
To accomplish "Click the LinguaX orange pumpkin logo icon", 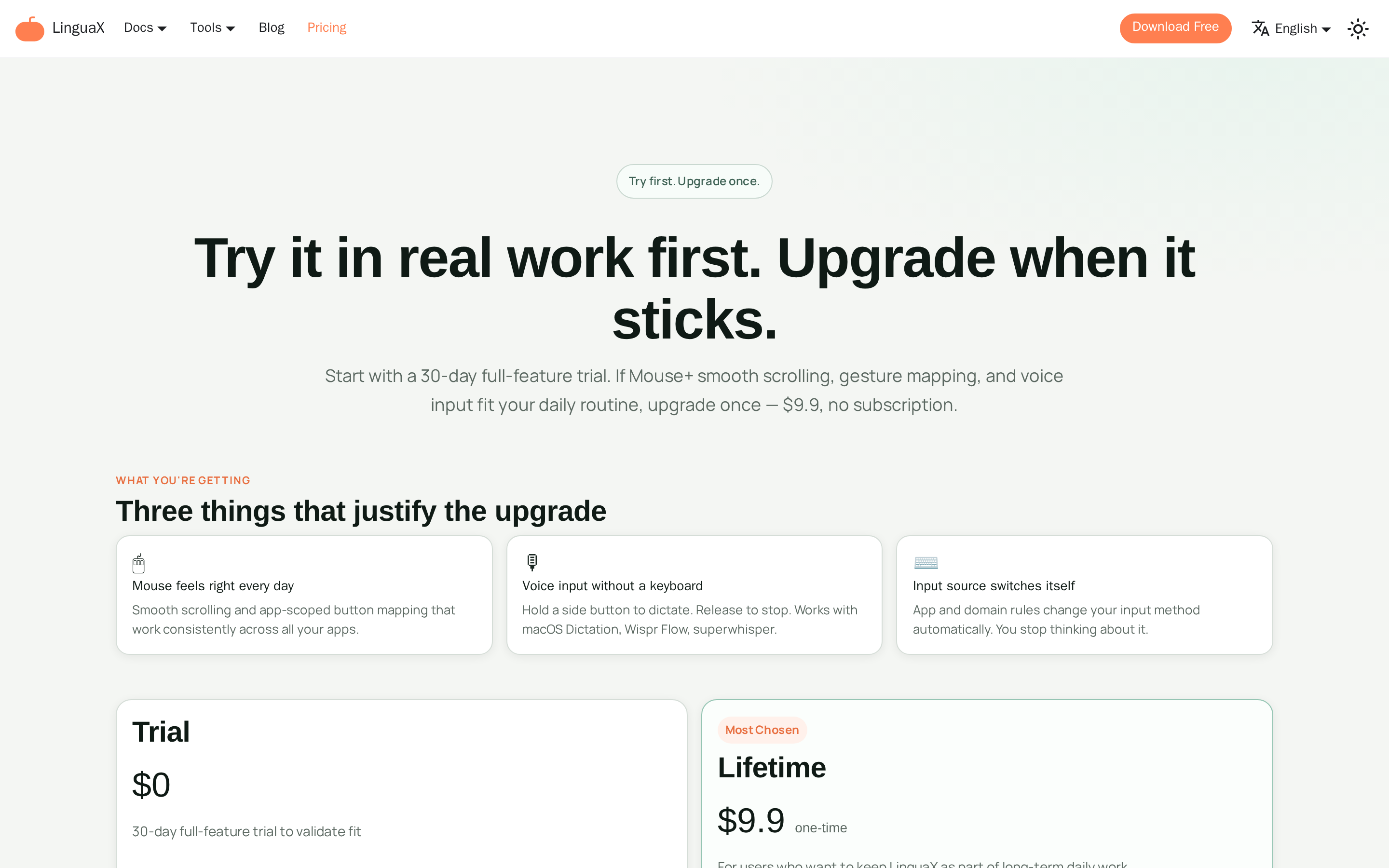I will click(x=29, y=29).
